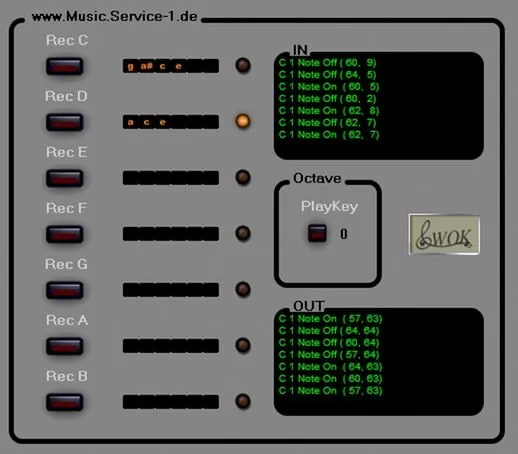The width and height of the screenshot is (518, 454).
Task: Click the empty Rec B note display
Action: [171, 402]
